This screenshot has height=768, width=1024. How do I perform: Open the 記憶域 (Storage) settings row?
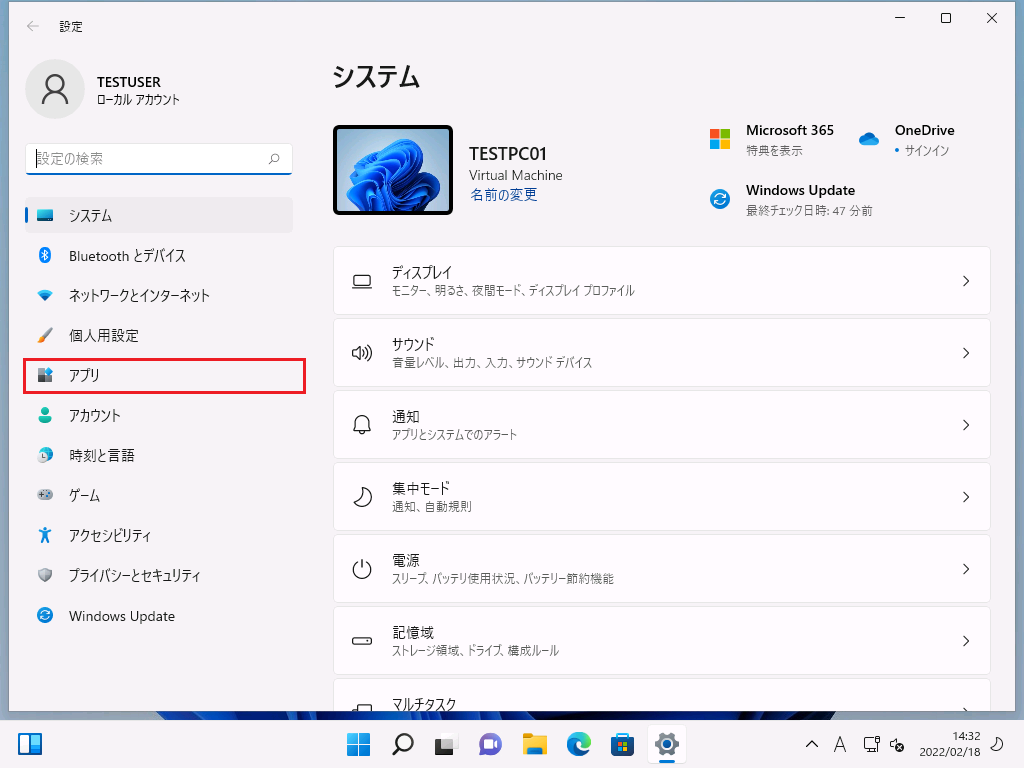click(x=661, y=641)
